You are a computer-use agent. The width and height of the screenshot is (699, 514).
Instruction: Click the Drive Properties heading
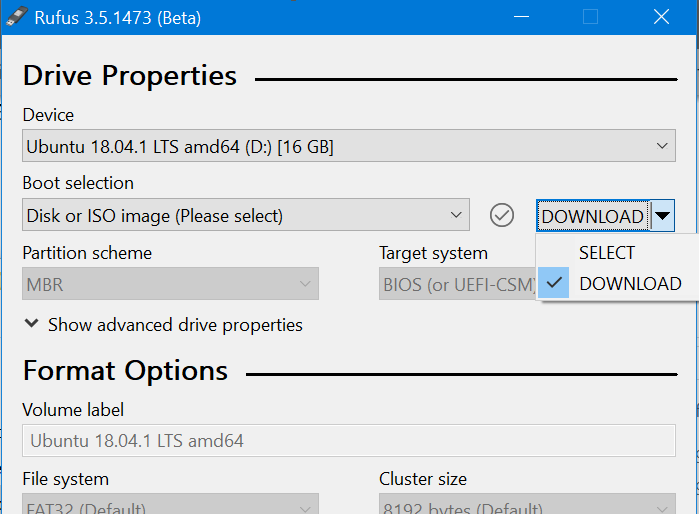pyautogui.click(x=130, y=75)
